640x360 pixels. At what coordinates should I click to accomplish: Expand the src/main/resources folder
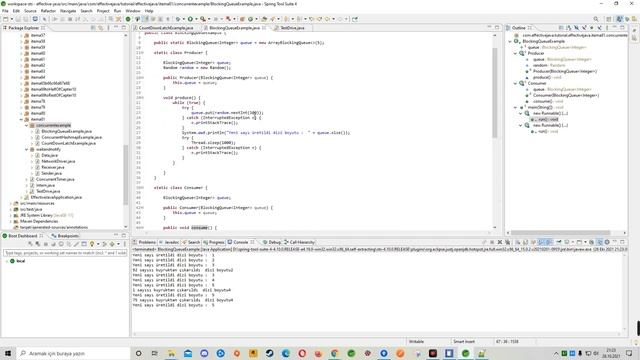[11, 203]
